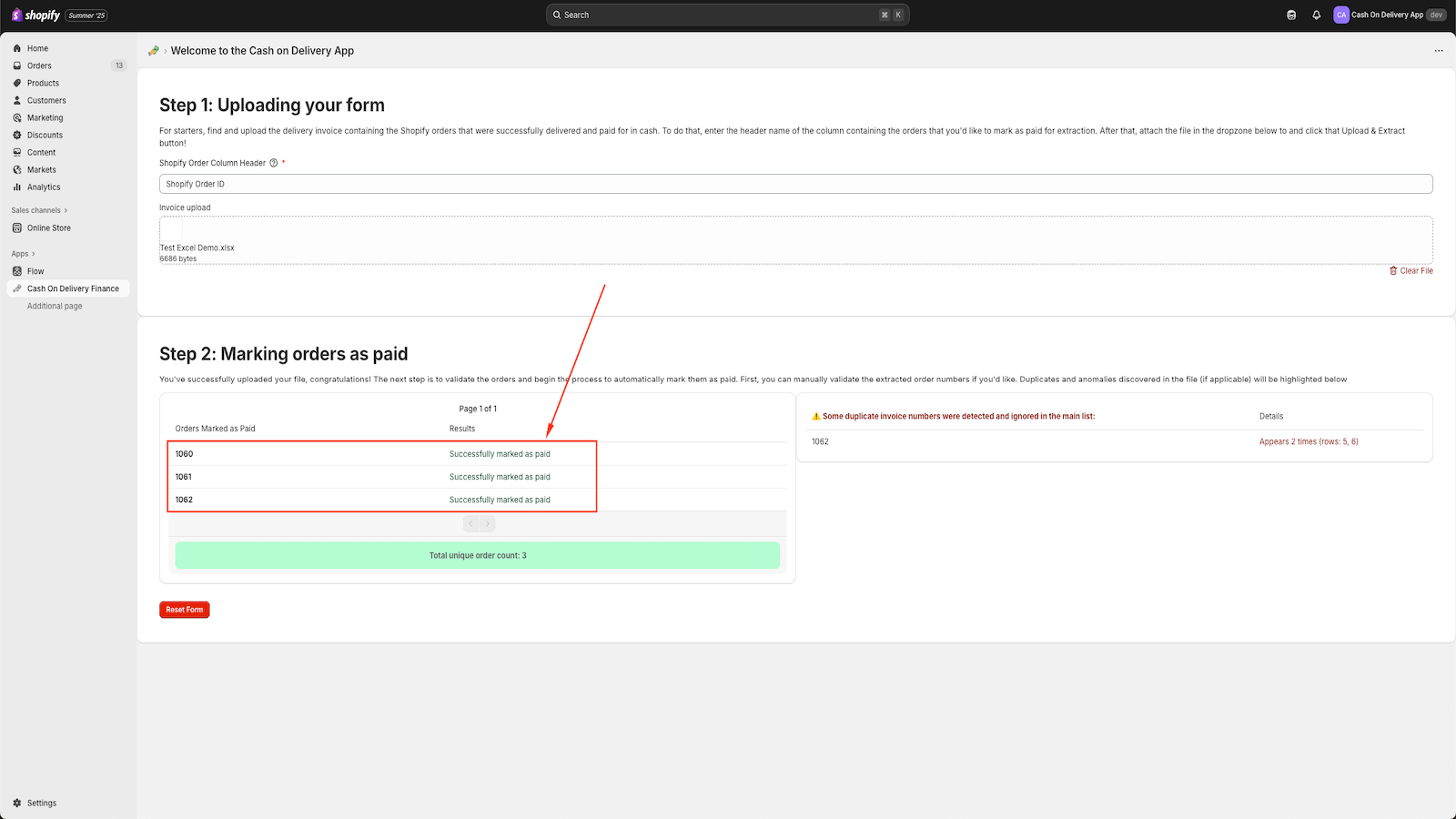
Task: Click order number 1060 in the table
Action: click(184, 454)
